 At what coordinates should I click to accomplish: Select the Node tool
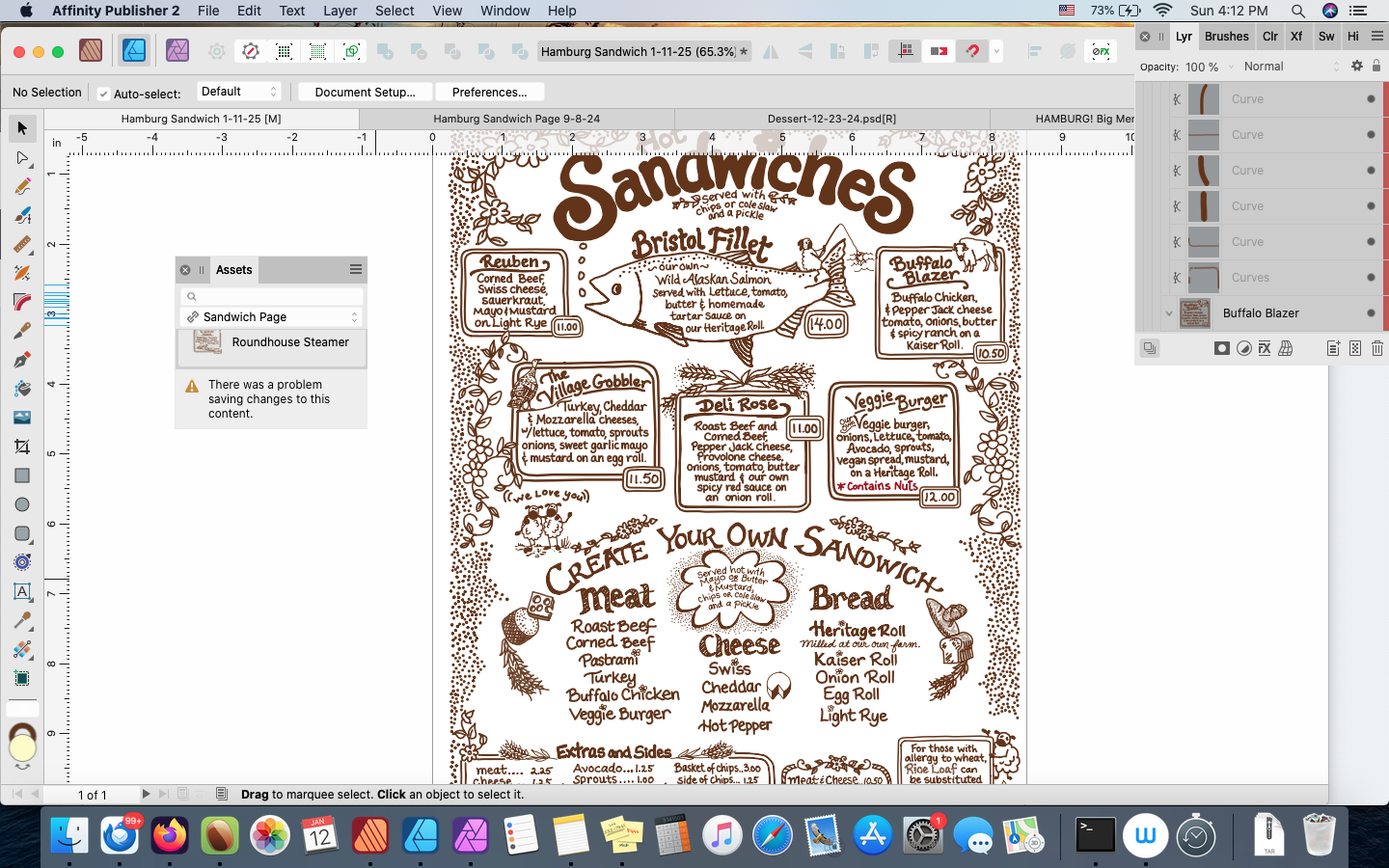coord(22,157)
